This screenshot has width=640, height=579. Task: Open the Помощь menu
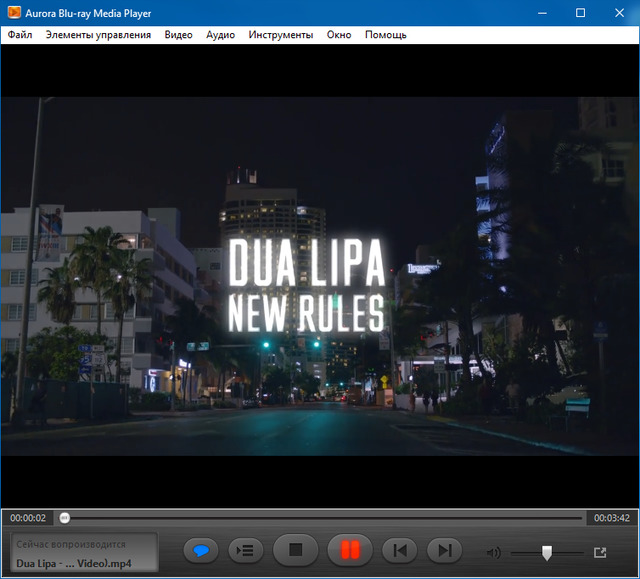coord(385,35)
